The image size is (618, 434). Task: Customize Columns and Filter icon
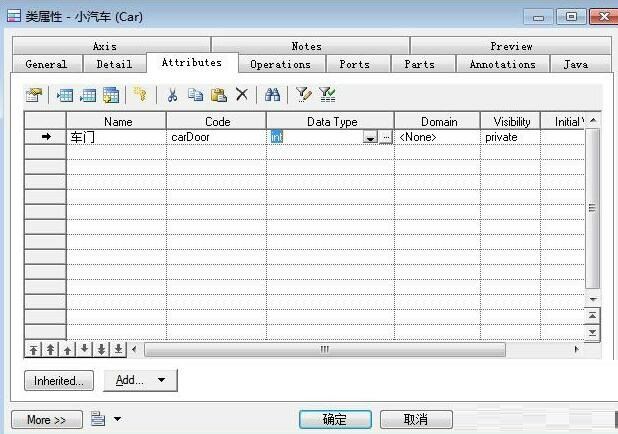303,95
